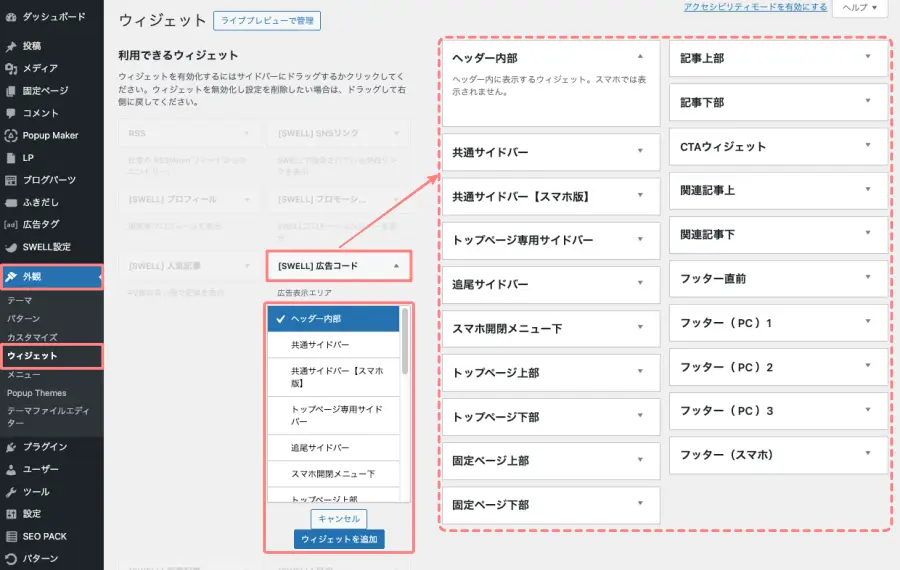The height and width of the screenshot is (570, 900).
Task: Expand the 固定ページ下部 area
Action: [640, 503]
